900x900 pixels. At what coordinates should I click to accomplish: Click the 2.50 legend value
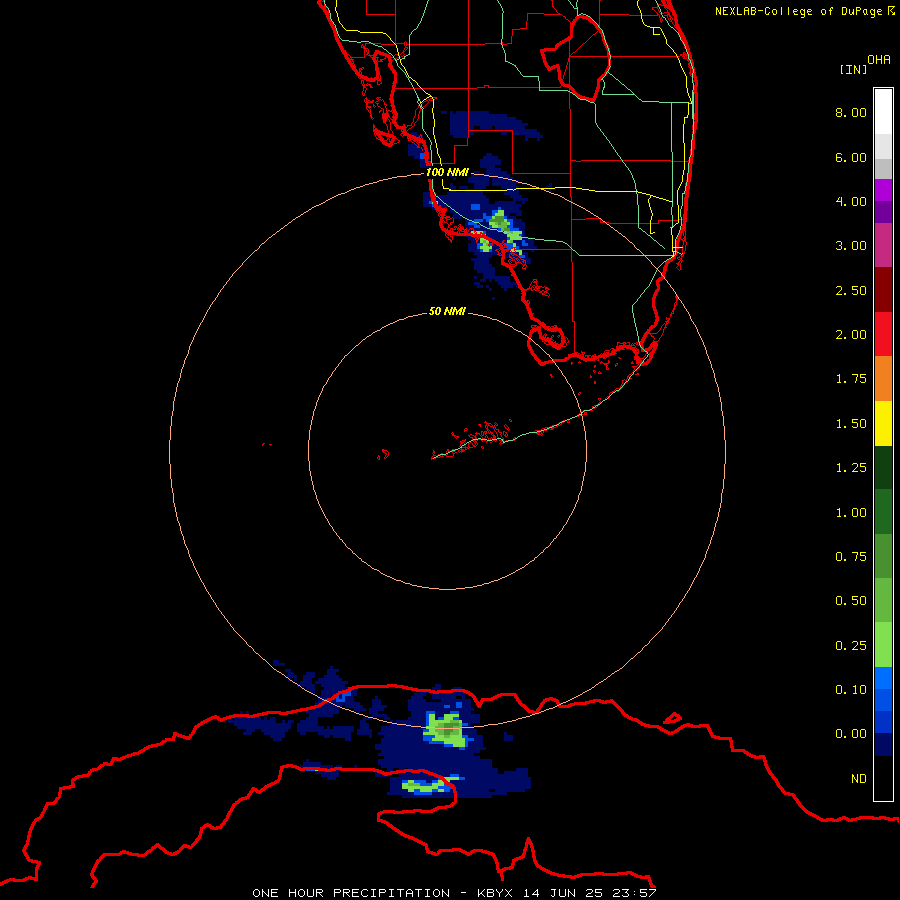(x=851, y=290)
